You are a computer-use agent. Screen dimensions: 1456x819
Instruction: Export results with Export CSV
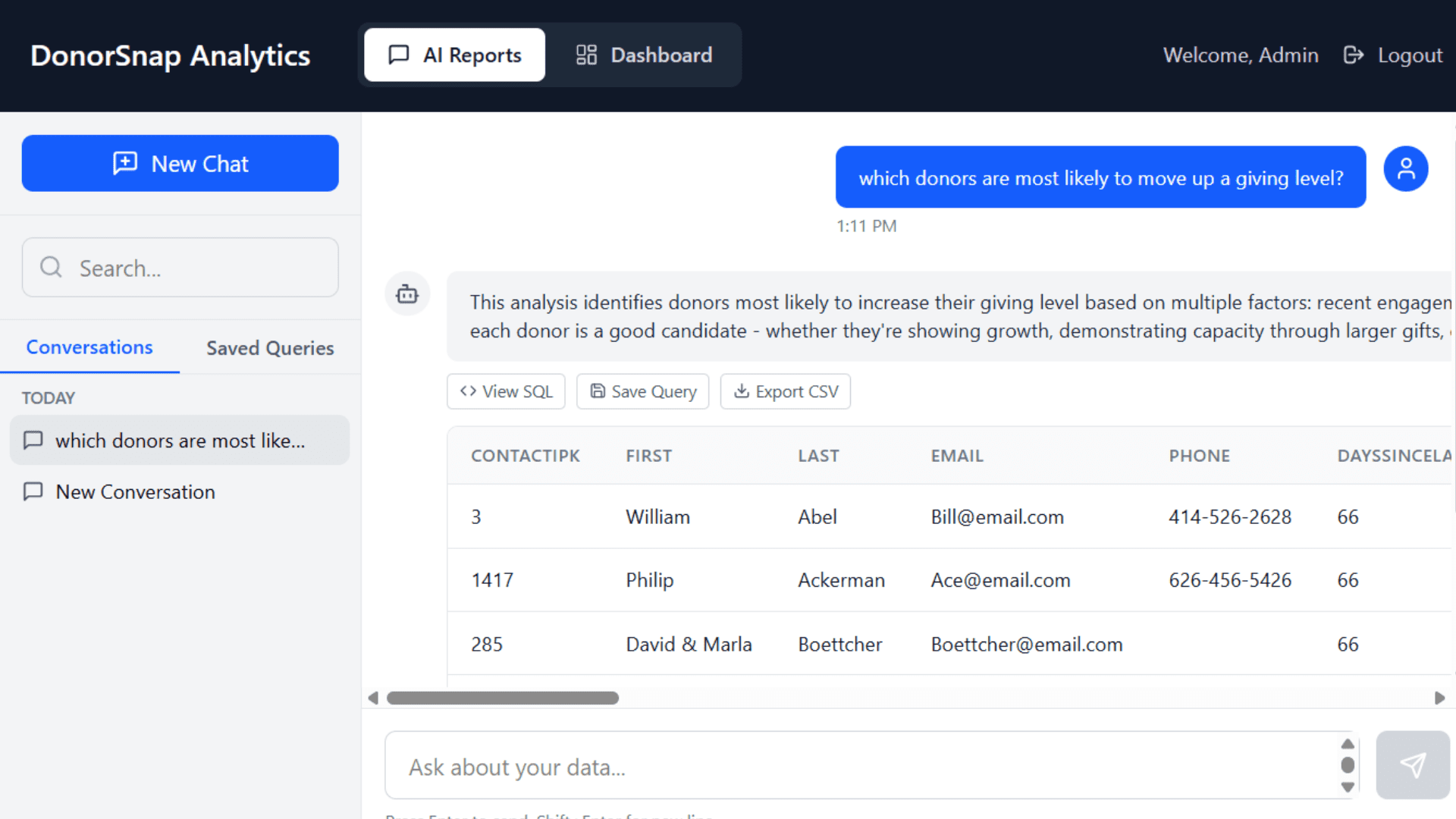coord(785,391)
